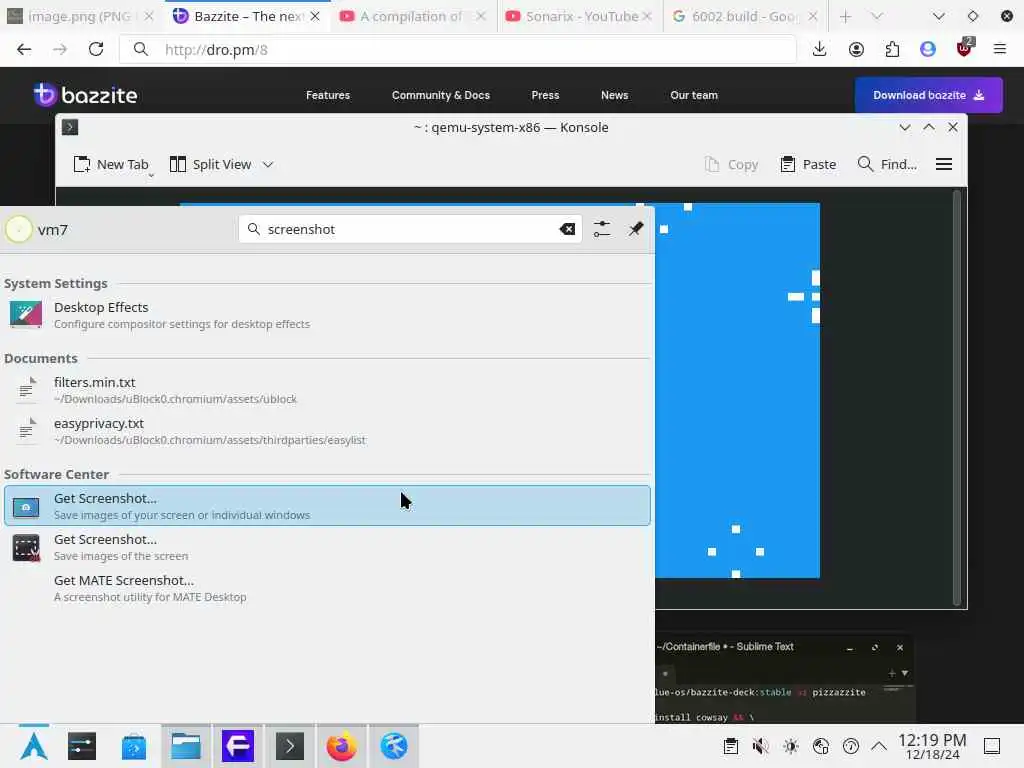The image size is (1024, 768).
Task: Open the Arch application launcher
Action: pos(34,746)
